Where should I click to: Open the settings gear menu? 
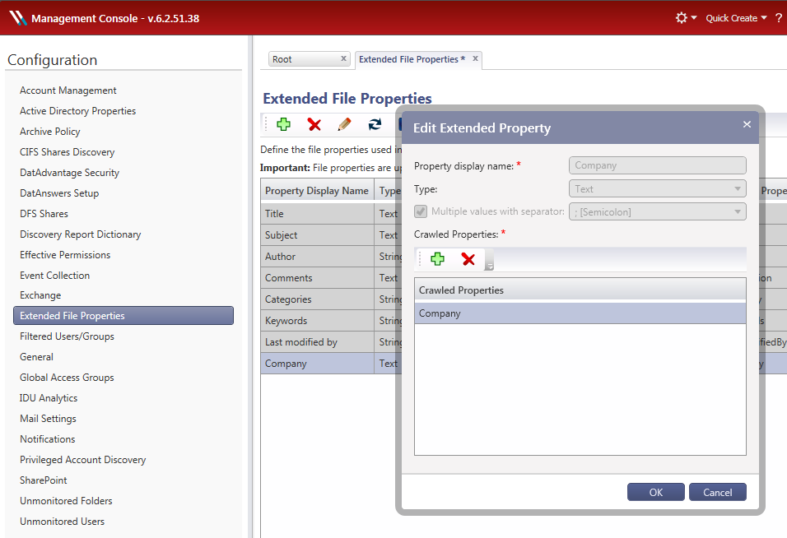coord(685,18)
